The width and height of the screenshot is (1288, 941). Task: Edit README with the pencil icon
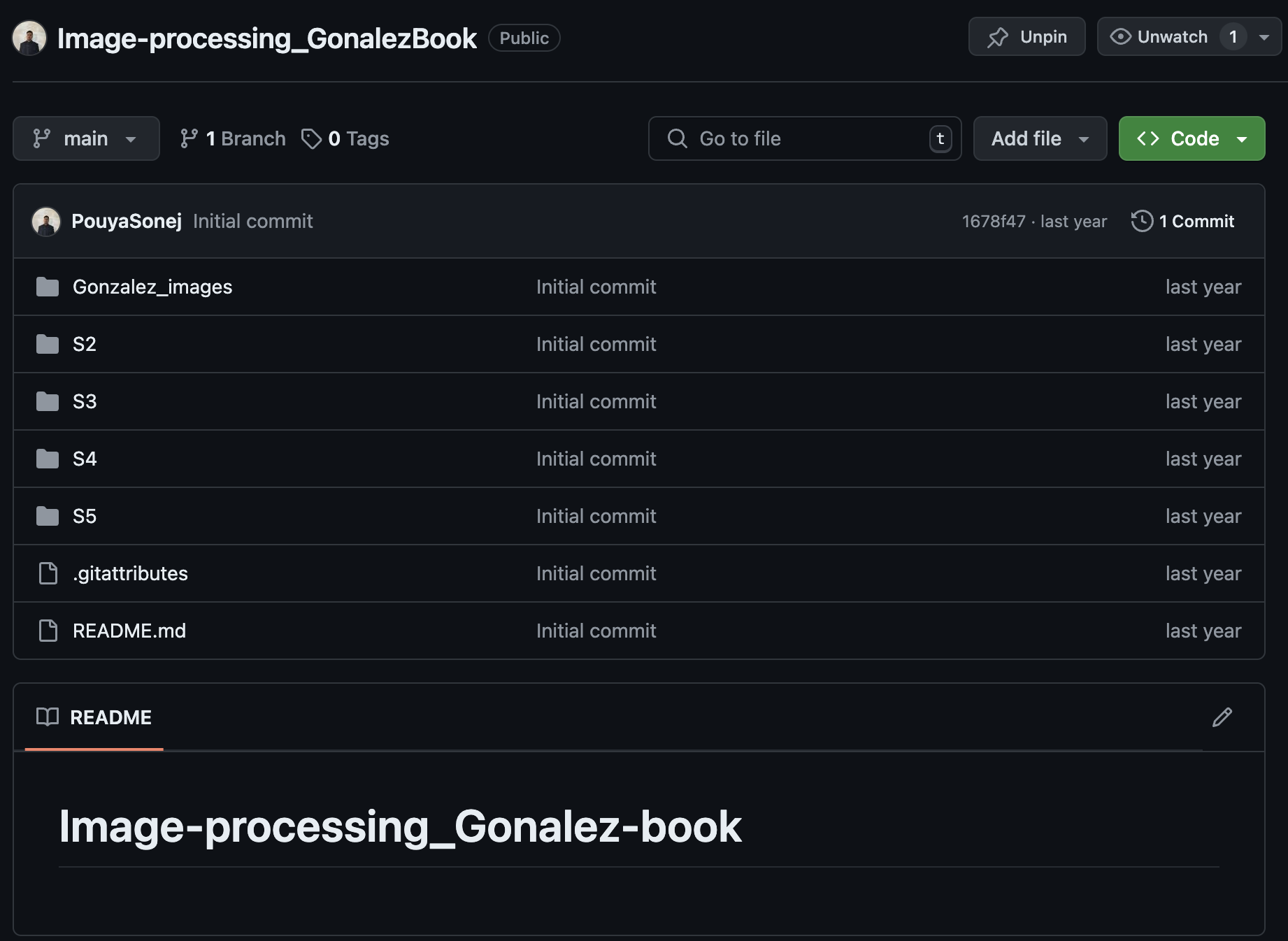tap(1222, 717)
